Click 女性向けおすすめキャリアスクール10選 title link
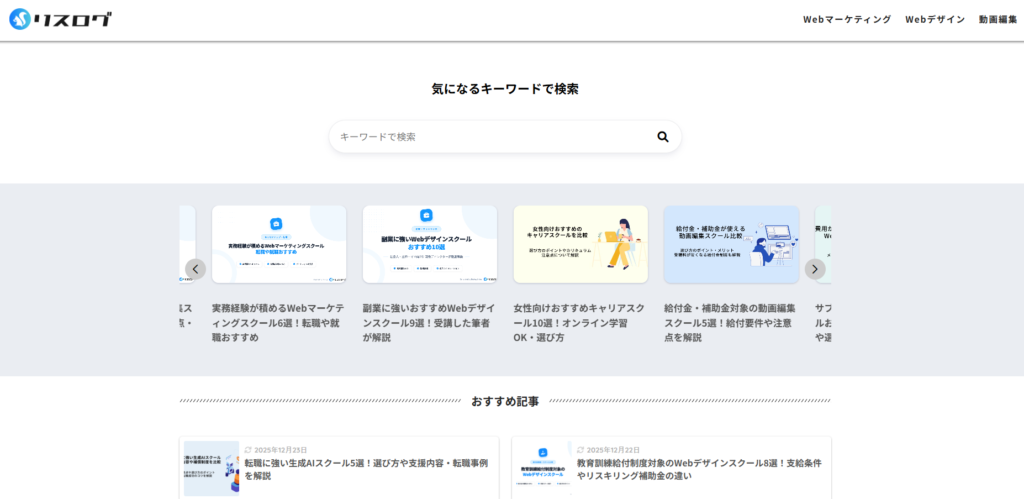The width and height of the screenshot is (1024, 499). [x=581, y=323]
